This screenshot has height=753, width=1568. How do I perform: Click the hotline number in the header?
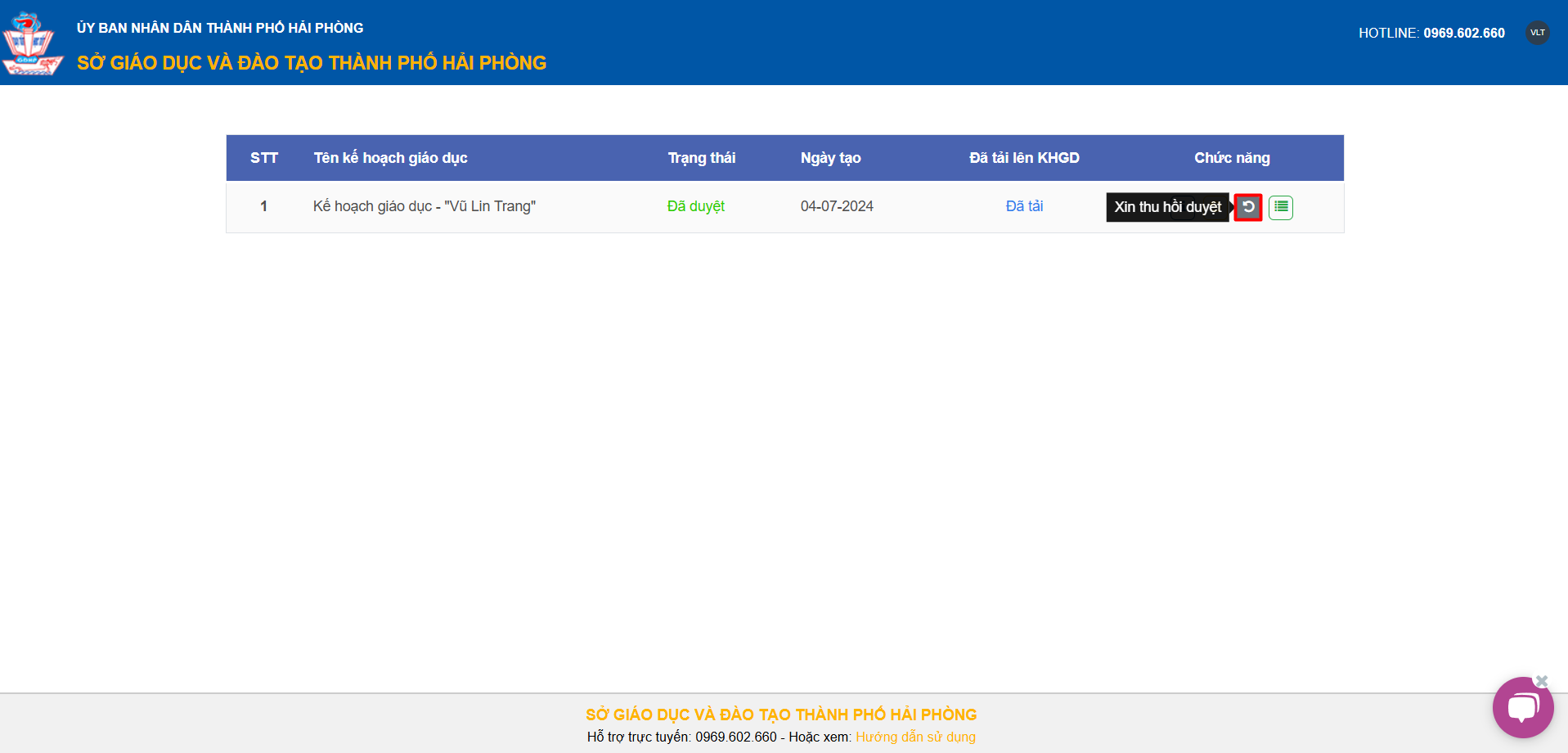[x=1463, y=33]
